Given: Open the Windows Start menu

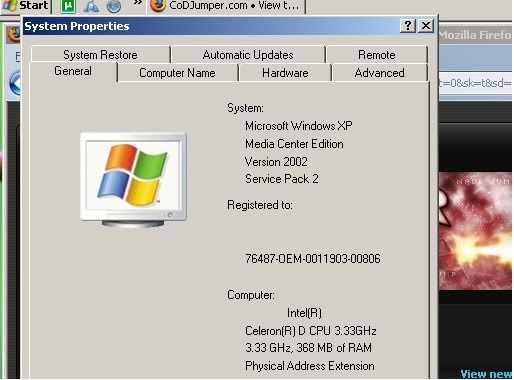Looking at the screenshot, I should [x=26, y=6].
